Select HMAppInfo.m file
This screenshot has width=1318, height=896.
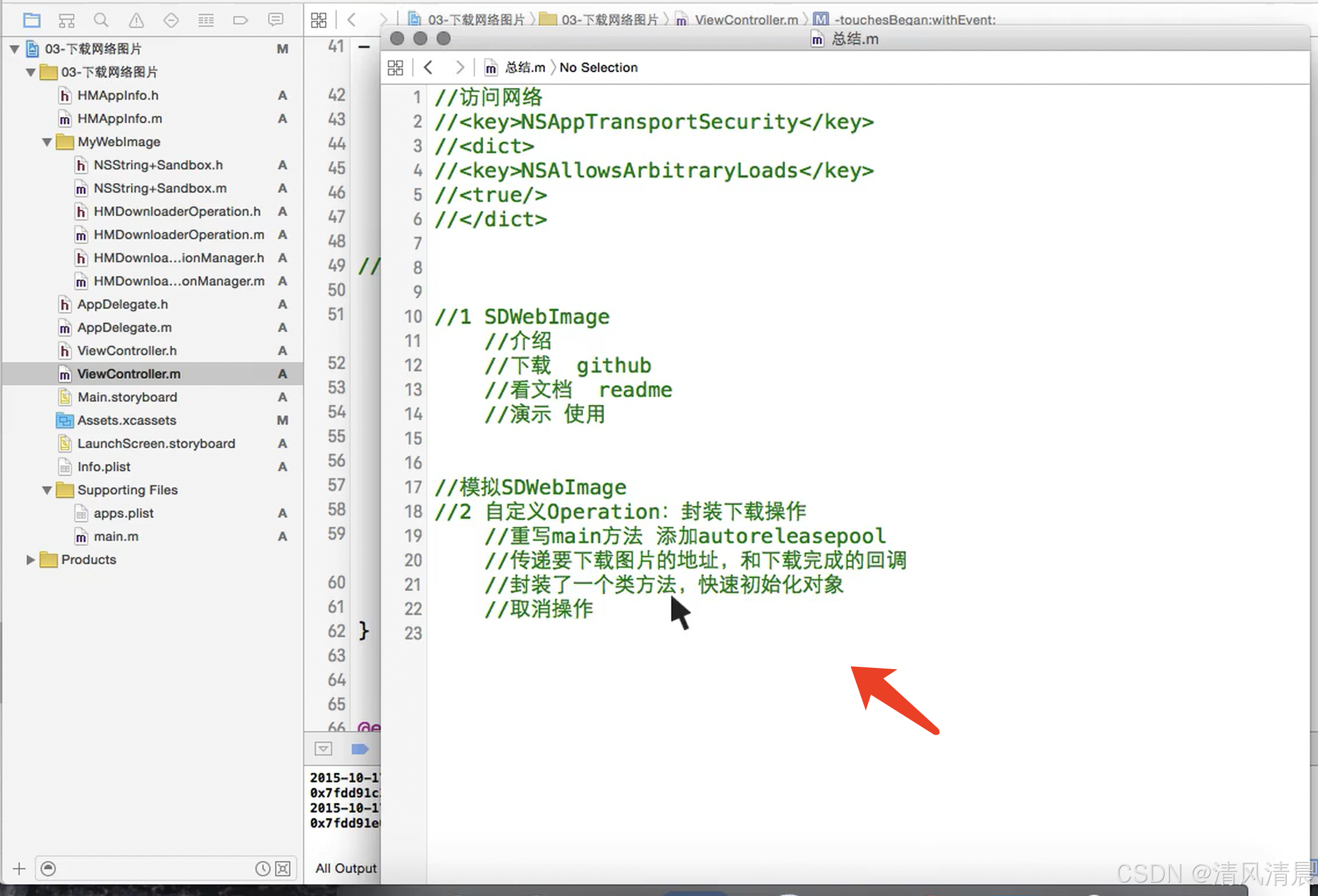pos(120,119)
